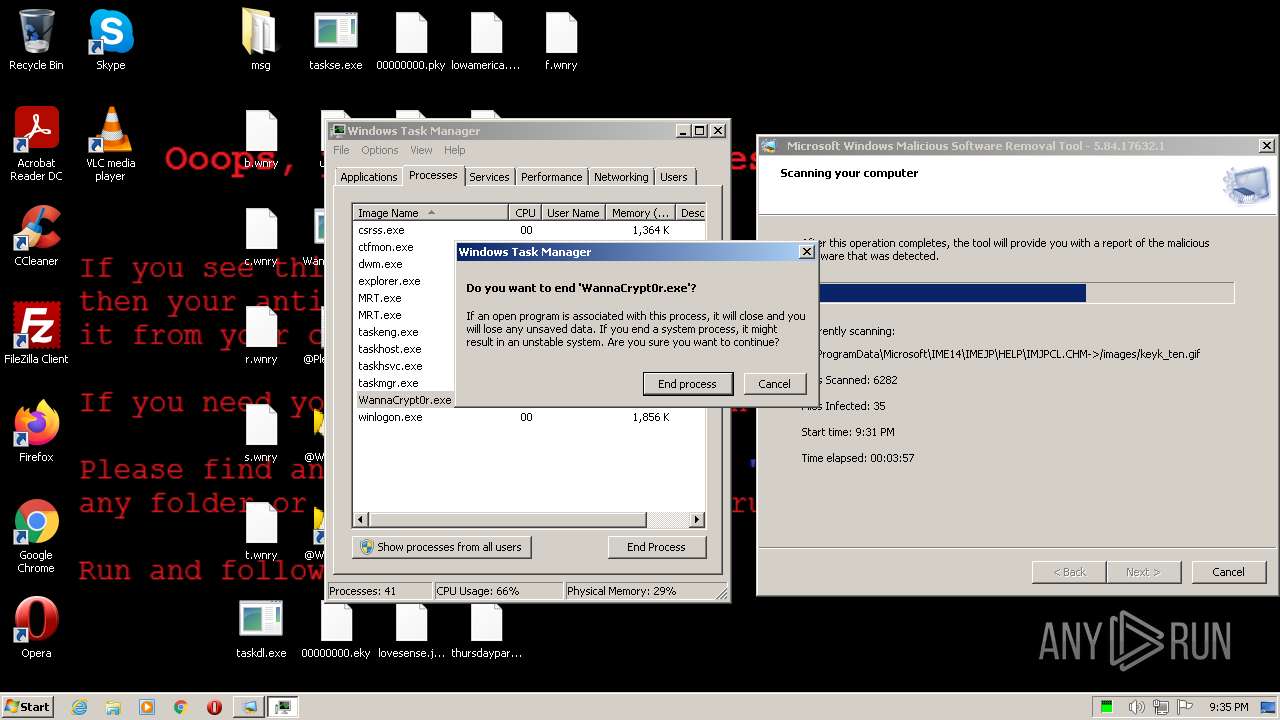The width and height of the screenshot is (1280, 720).
Task: Select the taskse.exe desktop file
Action: pos(336,40)
